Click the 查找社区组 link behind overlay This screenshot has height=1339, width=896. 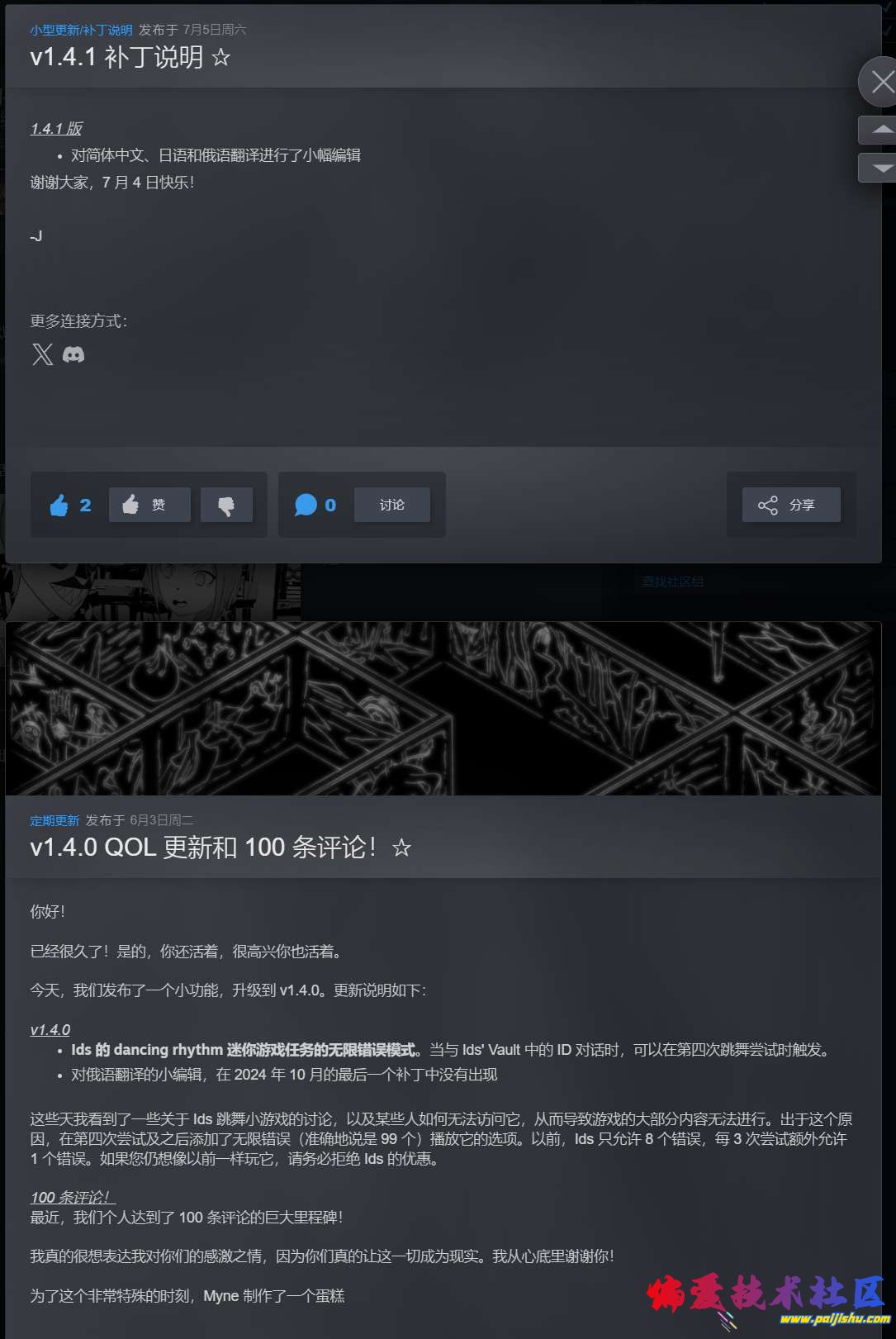pos(672,582)
